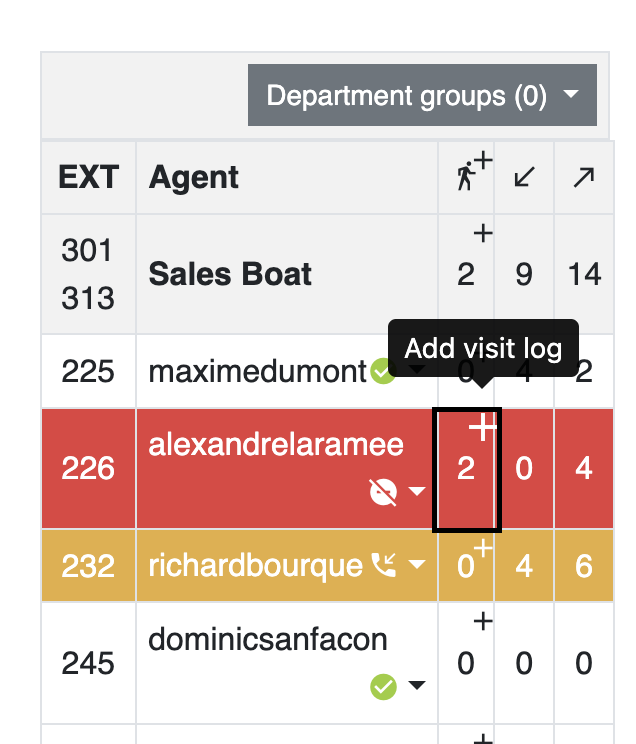Click the EXT column header
This screenshot has width=636, height=744.
[x=88, y=177]
